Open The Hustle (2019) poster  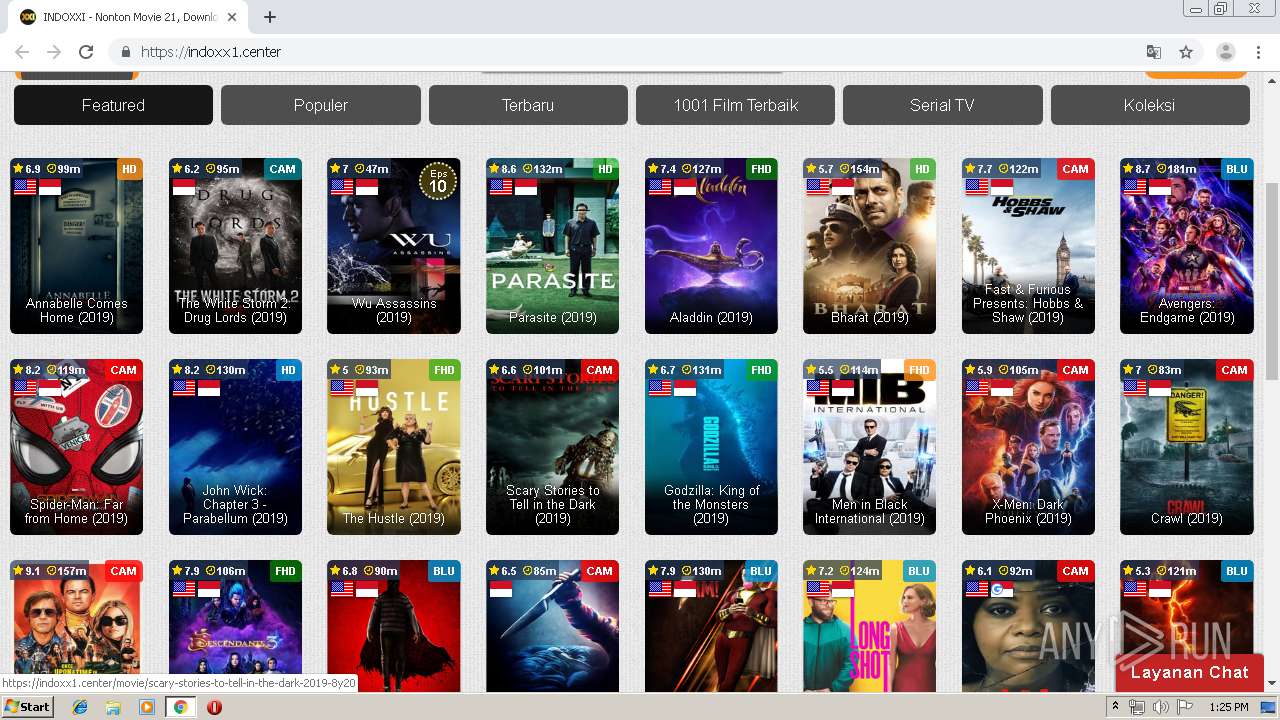(394, 447)
